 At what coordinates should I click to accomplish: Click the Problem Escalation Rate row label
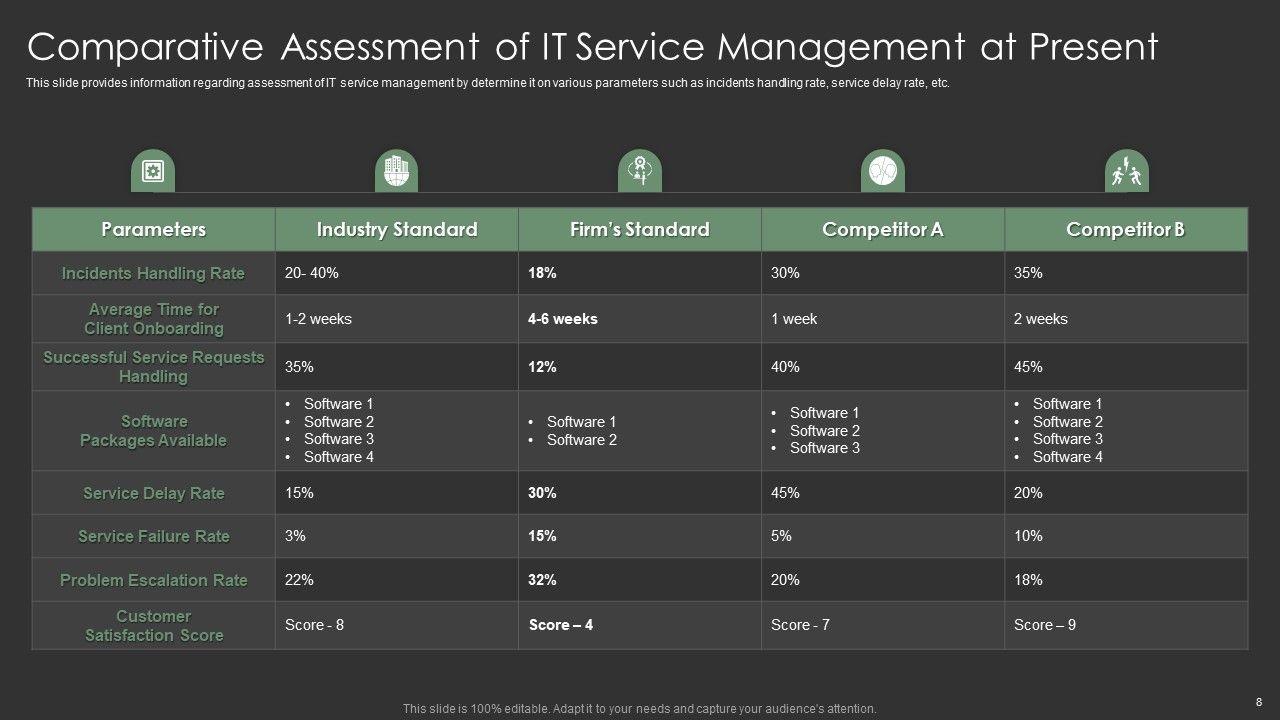153,580
